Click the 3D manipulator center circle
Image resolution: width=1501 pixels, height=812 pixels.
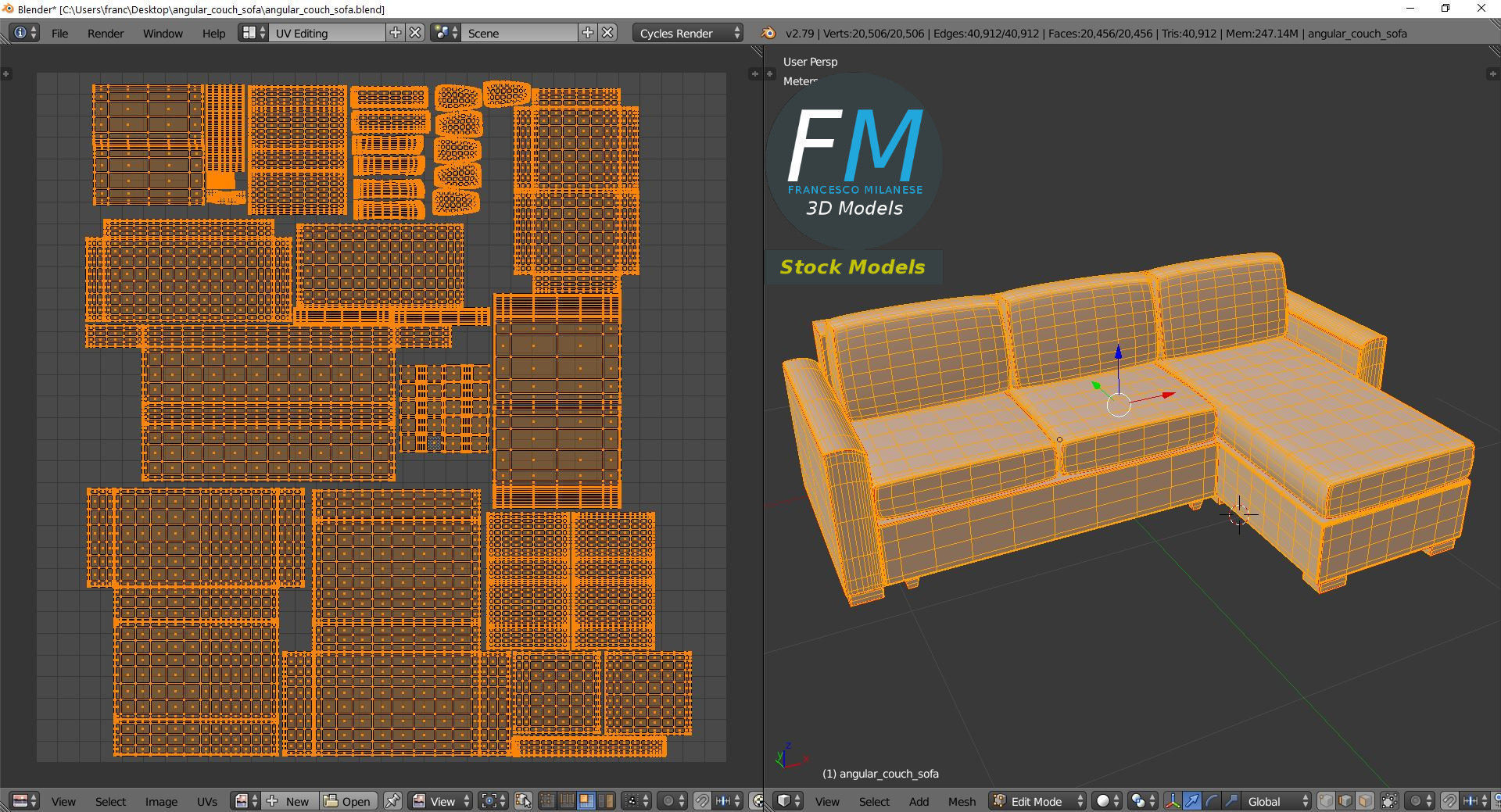[1119, 405]
